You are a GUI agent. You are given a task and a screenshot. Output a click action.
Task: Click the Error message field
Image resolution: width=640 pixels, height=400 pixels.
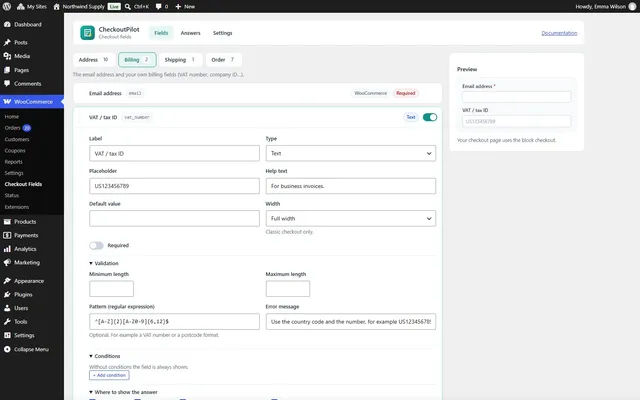pyautogui.click(x=351, y=322)
